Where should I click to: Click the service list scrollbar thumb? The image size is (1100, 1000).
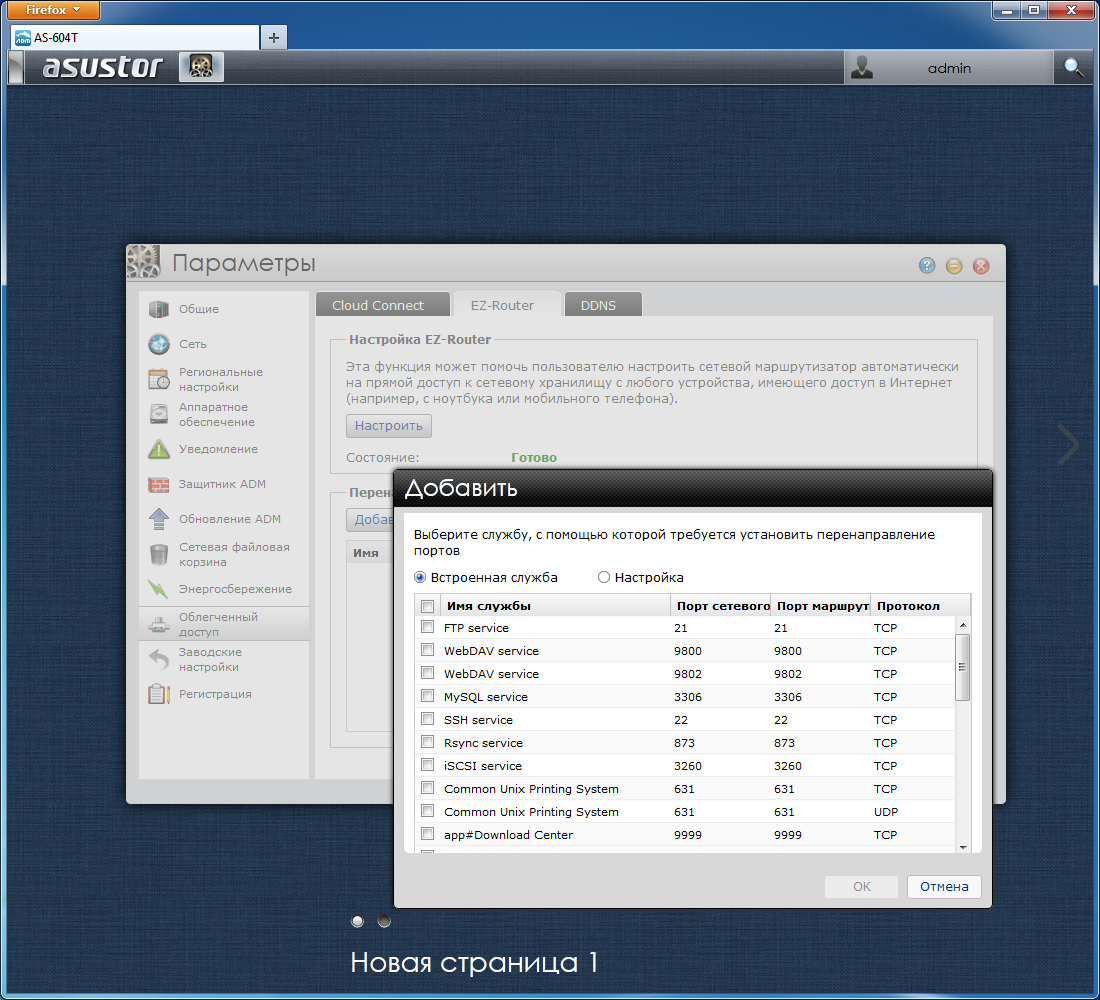[962, 667]
